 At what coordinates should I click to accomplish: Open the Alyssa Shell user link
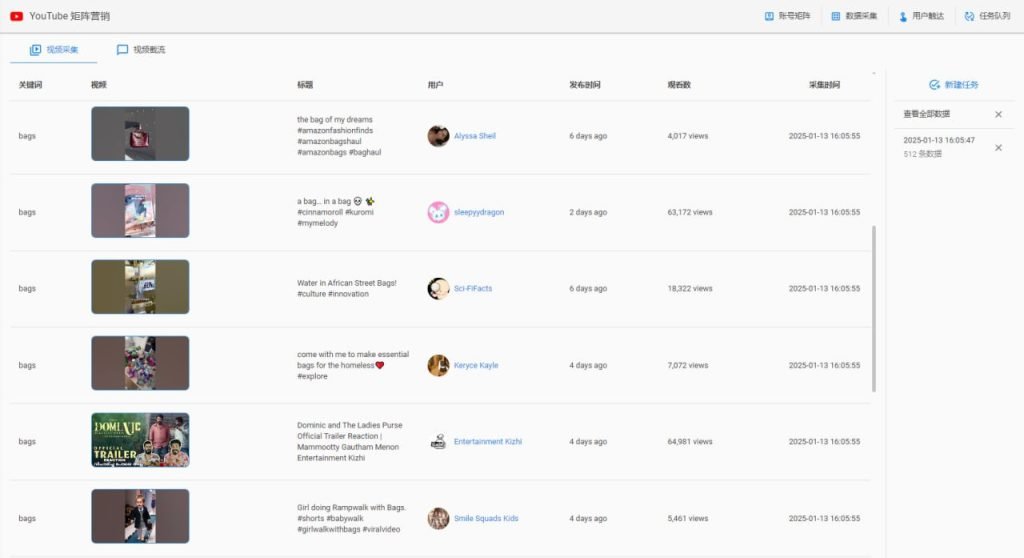pyautogui.click(x=475, y=136)
